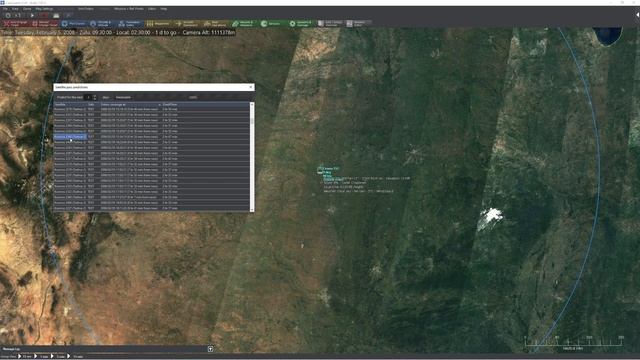
Task: Open Boat Operations
Action: [216, 24]
